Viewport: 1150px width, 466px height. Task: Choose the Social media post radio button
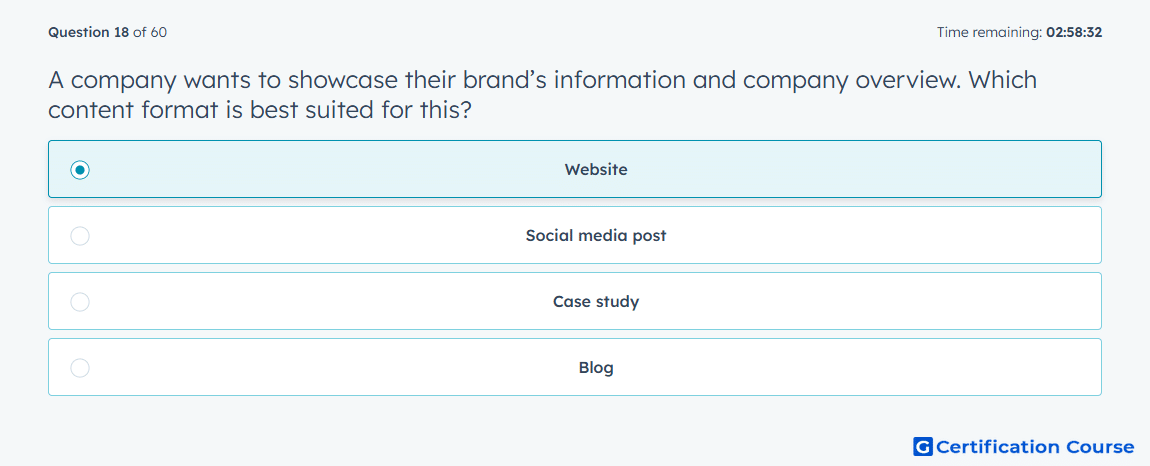tap(80, 236)
